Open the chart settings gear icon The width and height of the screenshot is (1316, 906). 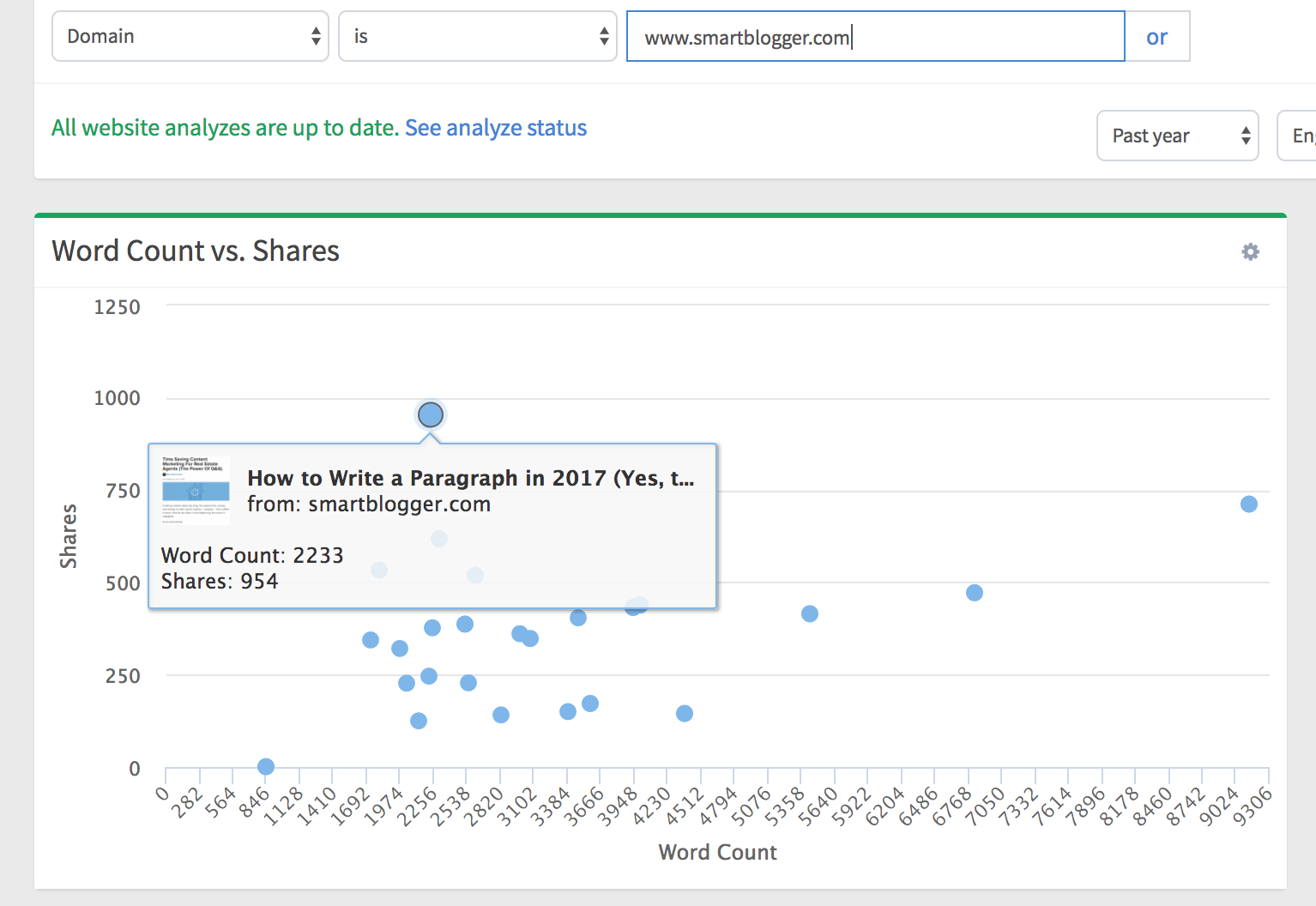tap(1251, 251)
